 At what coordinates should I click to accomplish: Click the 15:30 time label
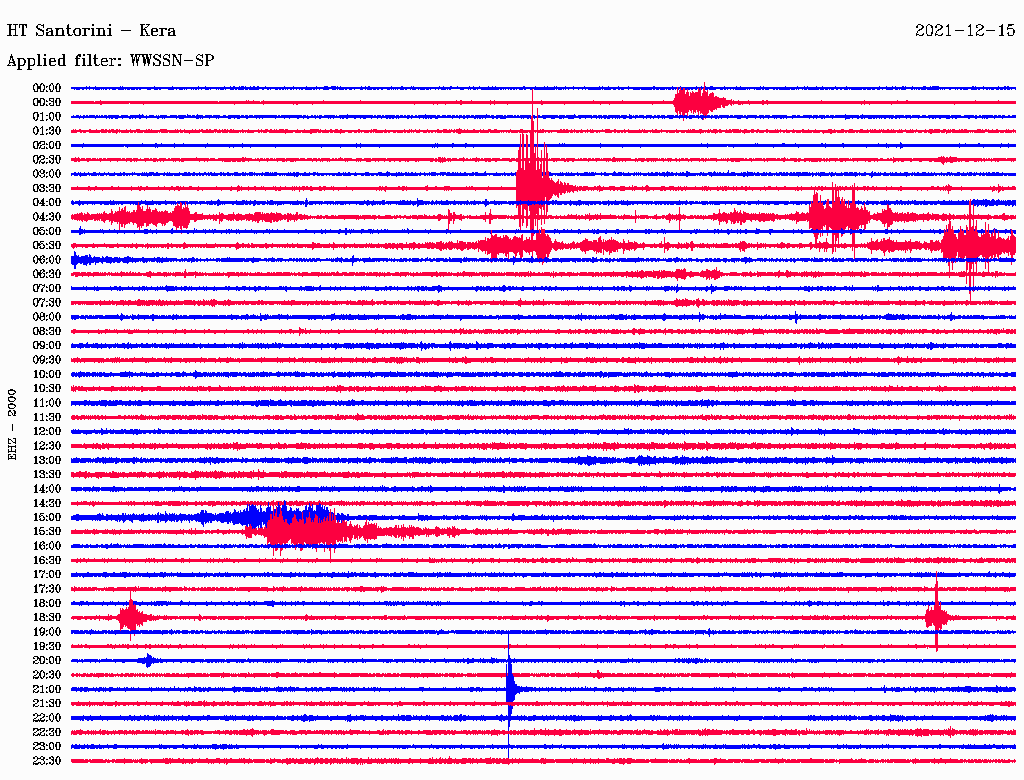pyautogui.click(x=47, y=532)
